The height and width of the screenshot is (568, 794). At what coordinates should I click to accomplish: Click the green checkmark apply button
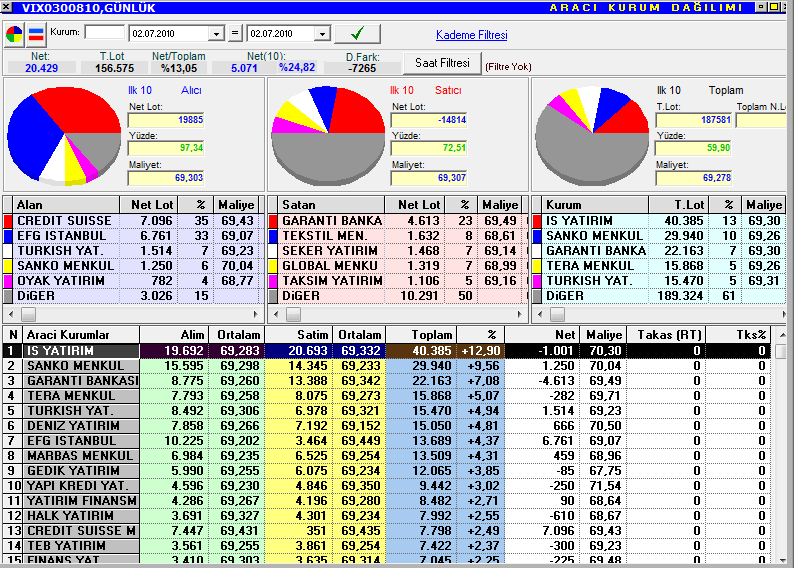358,33
